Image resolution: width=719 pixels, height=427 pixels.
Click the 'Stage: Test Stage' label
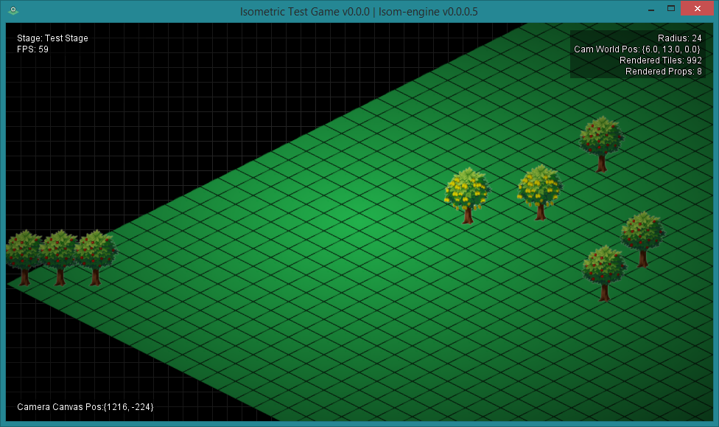point(52,38)
